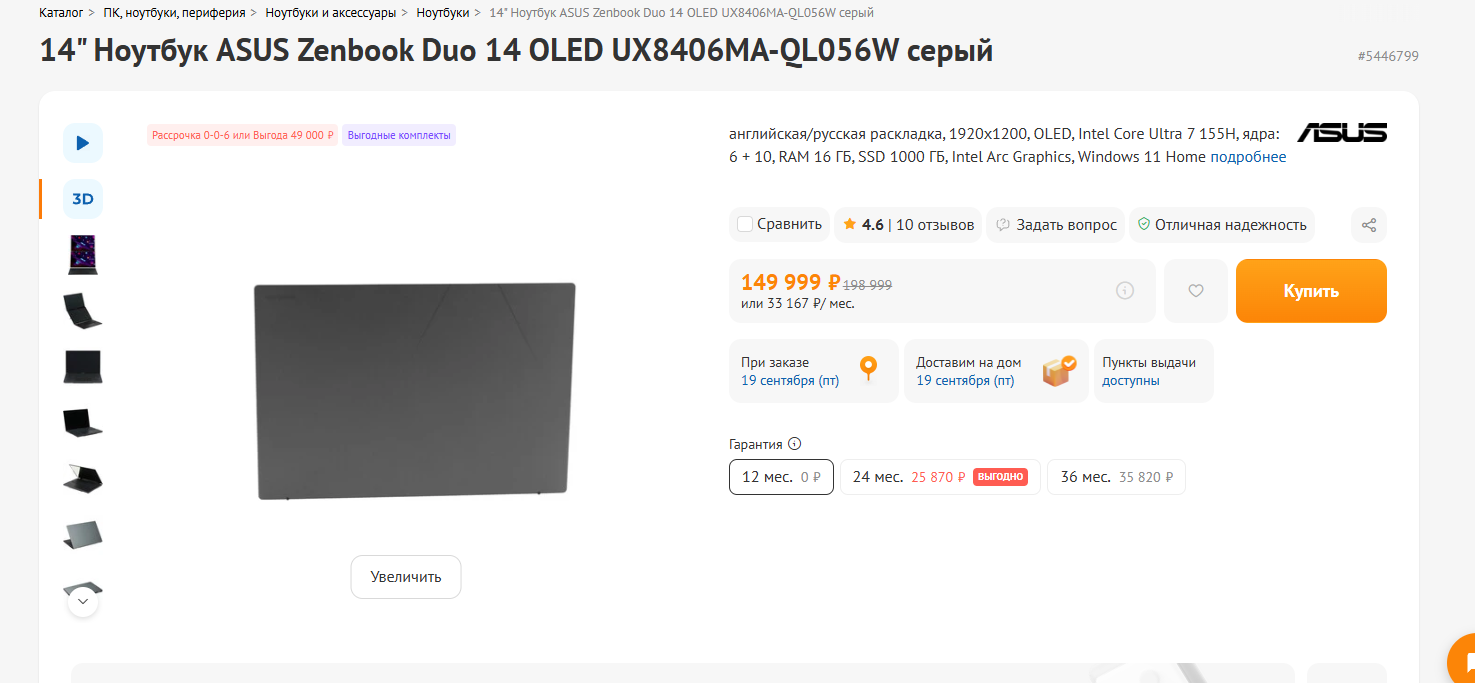Open the 10 отзывов rating link

[935, 225]
